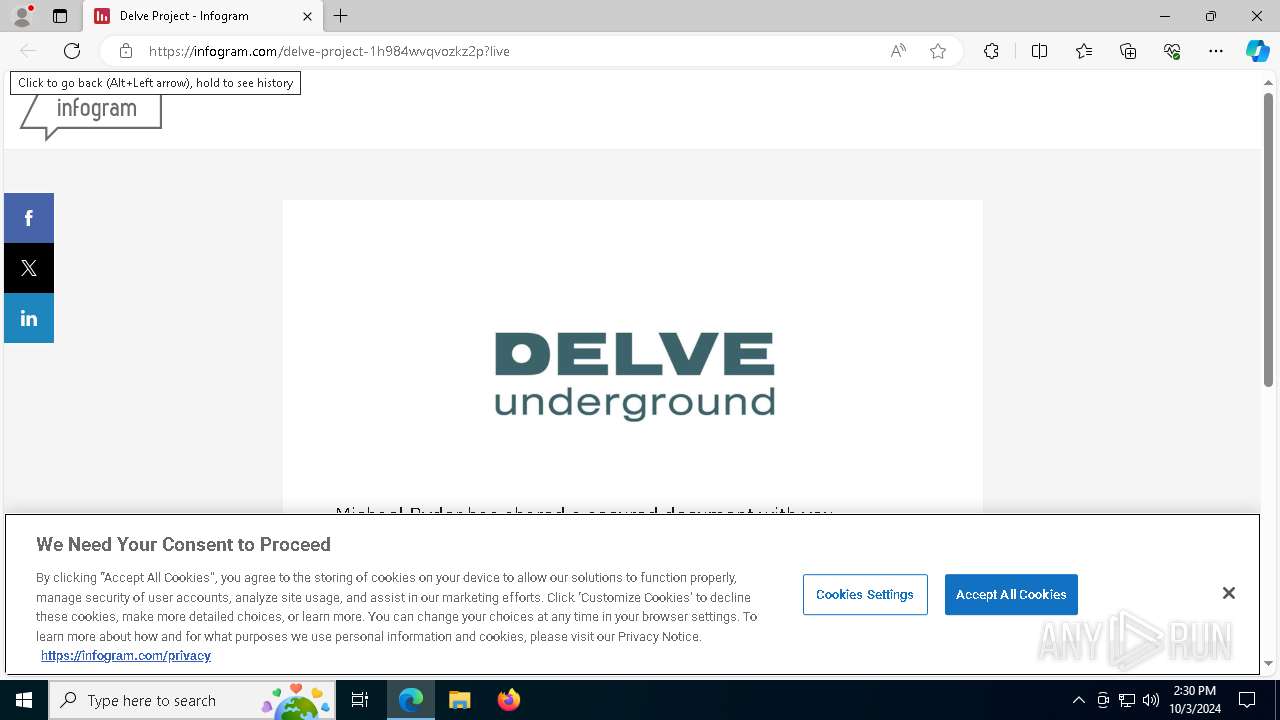View site information lock icon

point(126,51)
